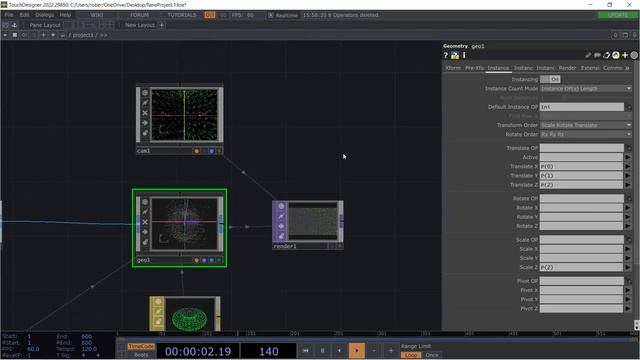Click plus button next to New Layout
640x360 pixels.
(162, 25)
